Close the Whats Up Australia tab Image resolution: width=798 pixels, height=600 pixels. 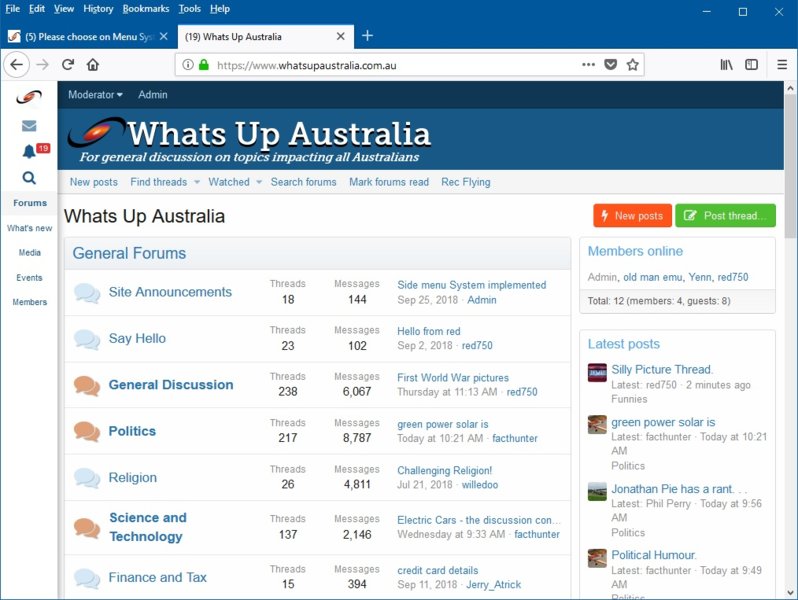[340, 37]
